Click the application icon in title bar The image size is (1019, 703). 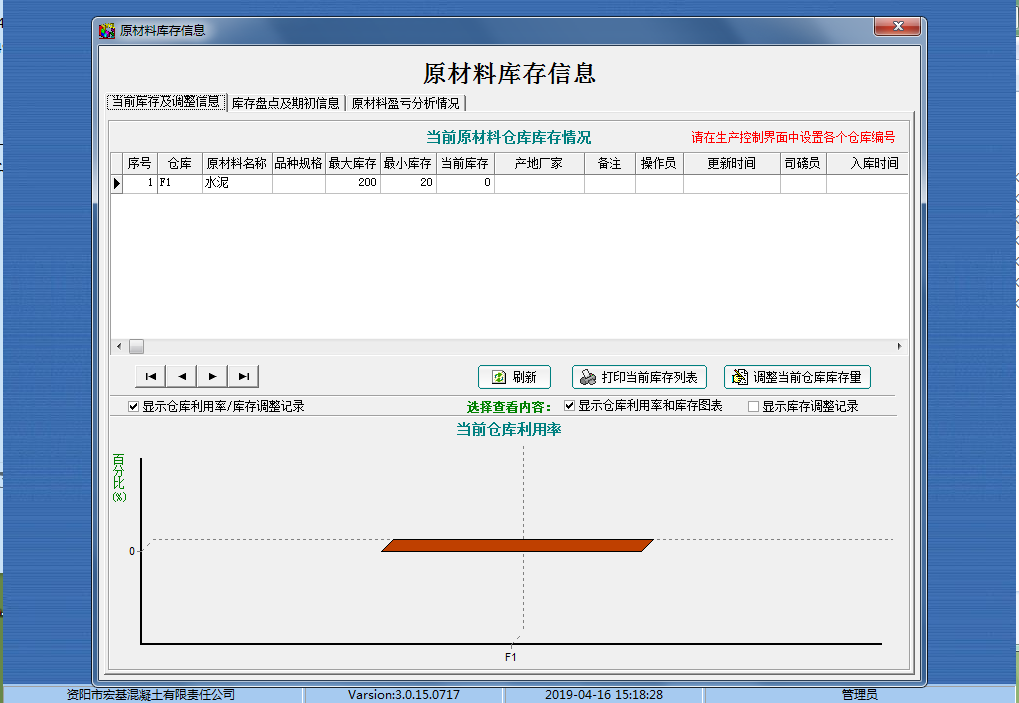point(107,30)
